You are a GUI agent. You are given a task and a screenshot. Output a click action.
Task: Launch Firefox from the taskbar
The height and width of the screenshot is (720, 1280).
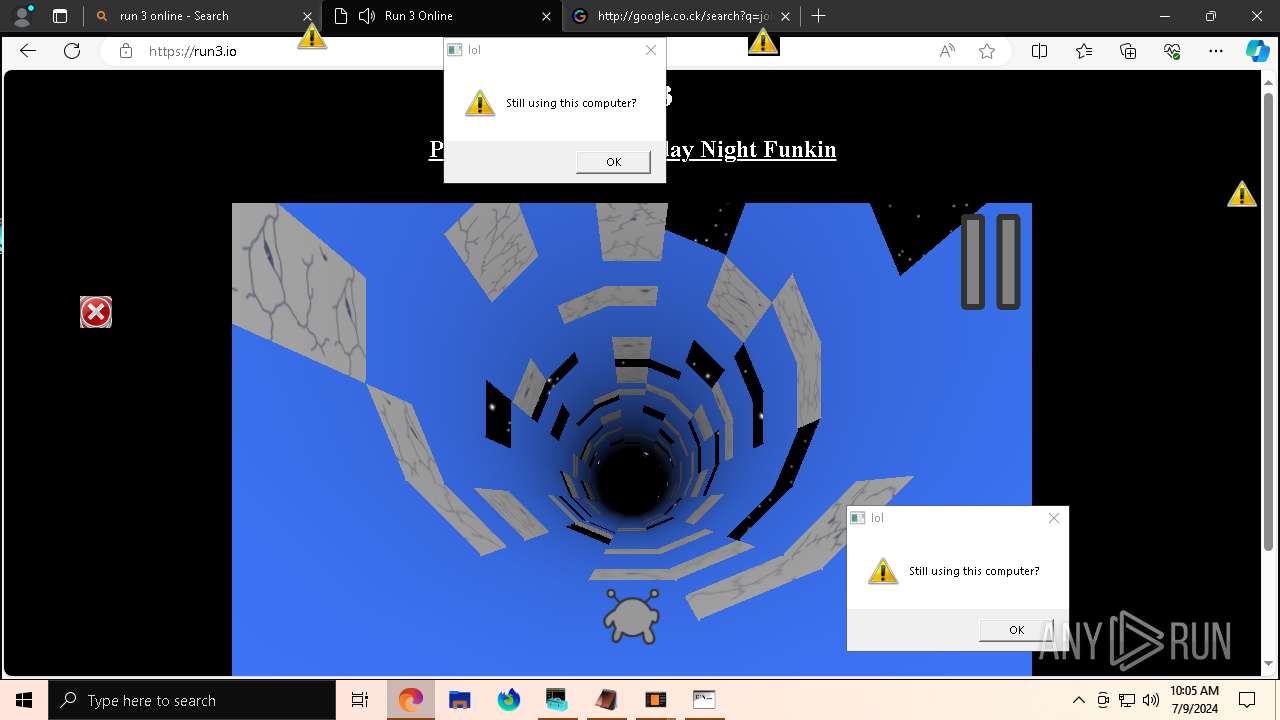(509, 700)
